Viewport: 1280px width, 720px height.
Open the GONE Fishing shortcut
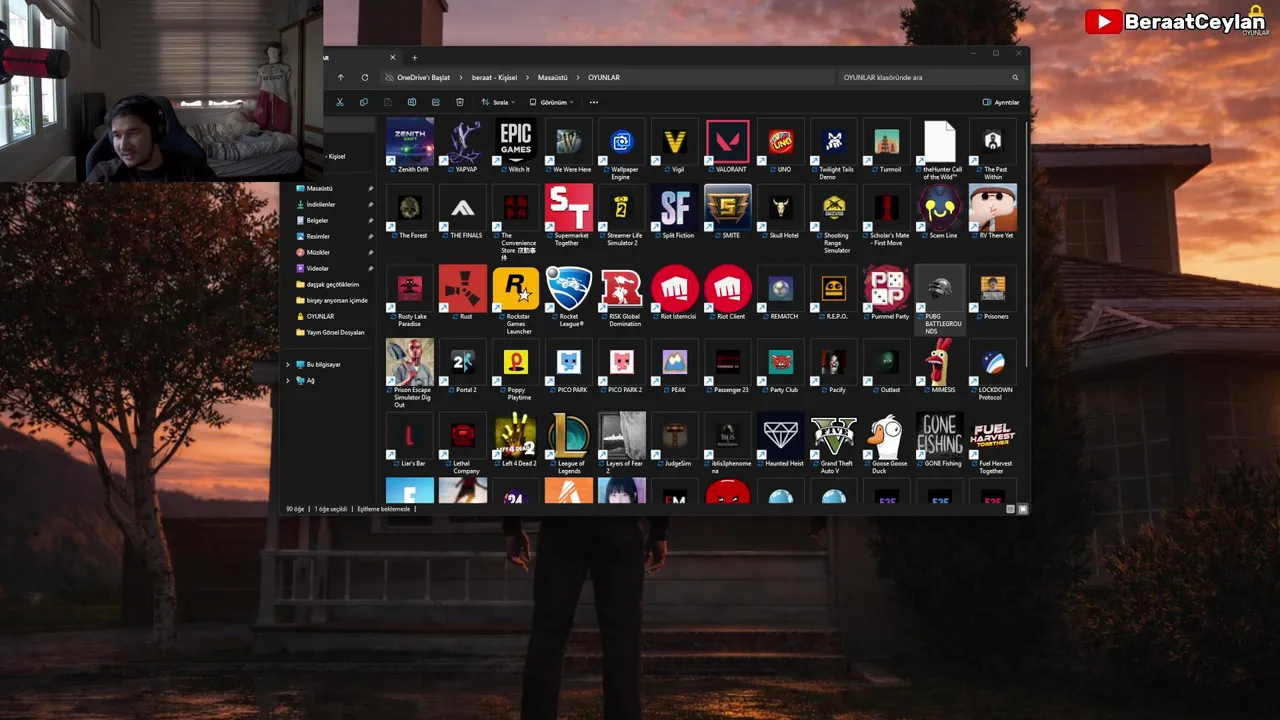[x=940, y=436]
